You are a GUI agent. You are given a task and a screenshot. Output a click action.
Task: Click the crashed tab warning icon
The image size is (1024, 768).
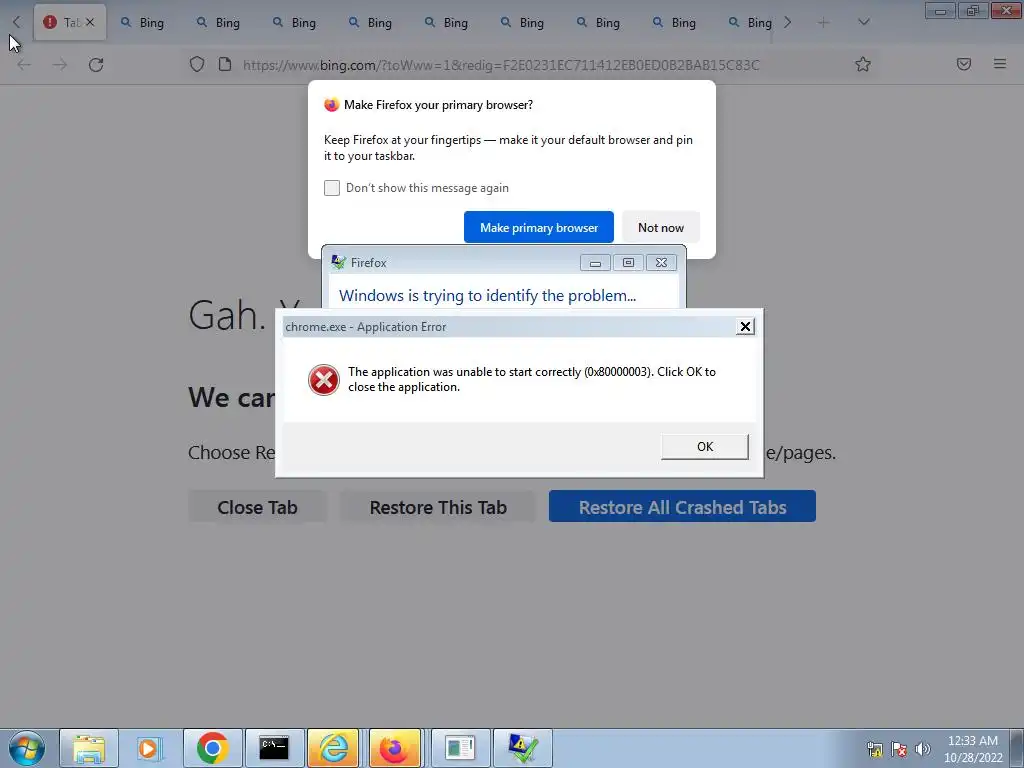click(x=50, y=22)
